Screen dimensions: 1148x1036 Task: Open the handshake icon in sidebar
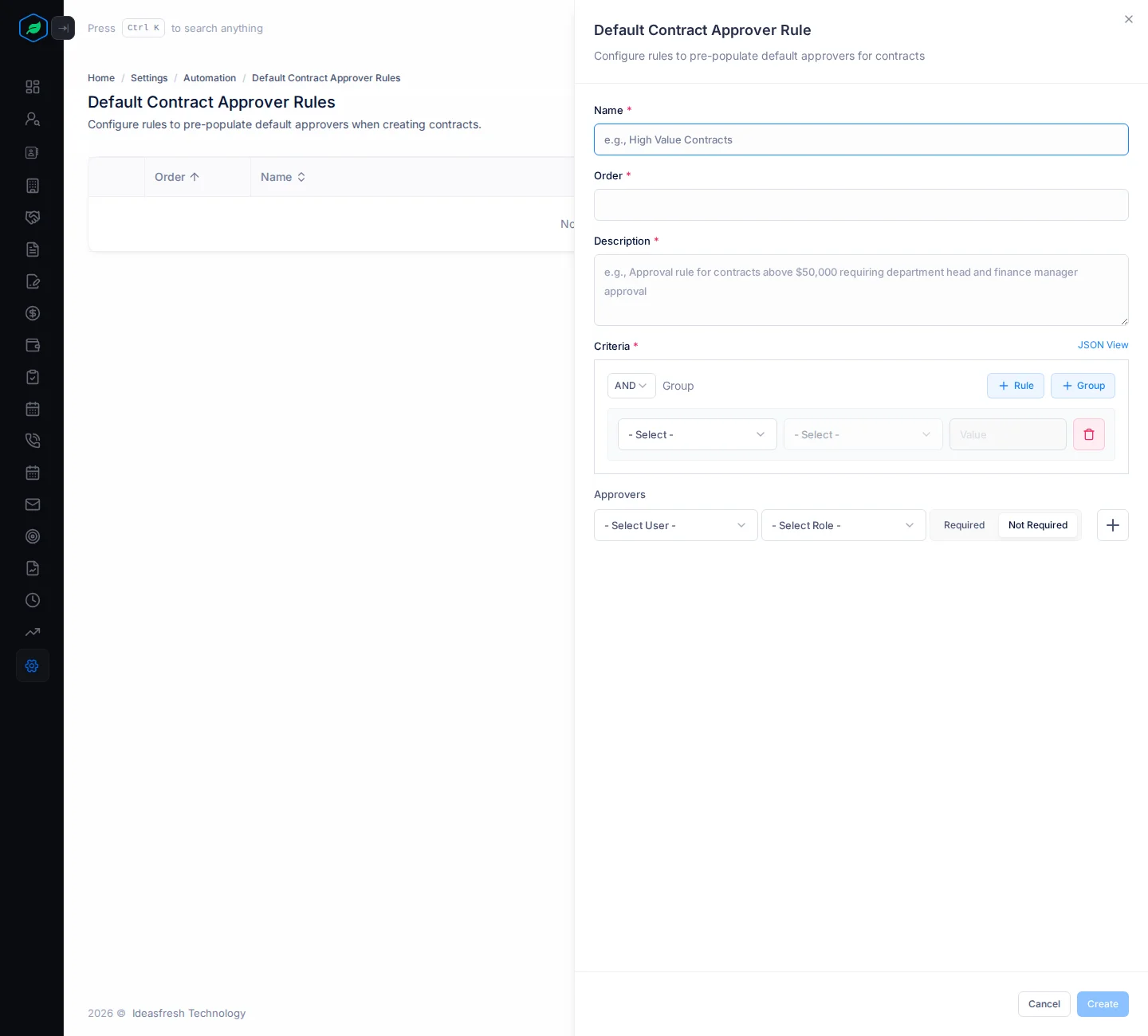[33, 218]
